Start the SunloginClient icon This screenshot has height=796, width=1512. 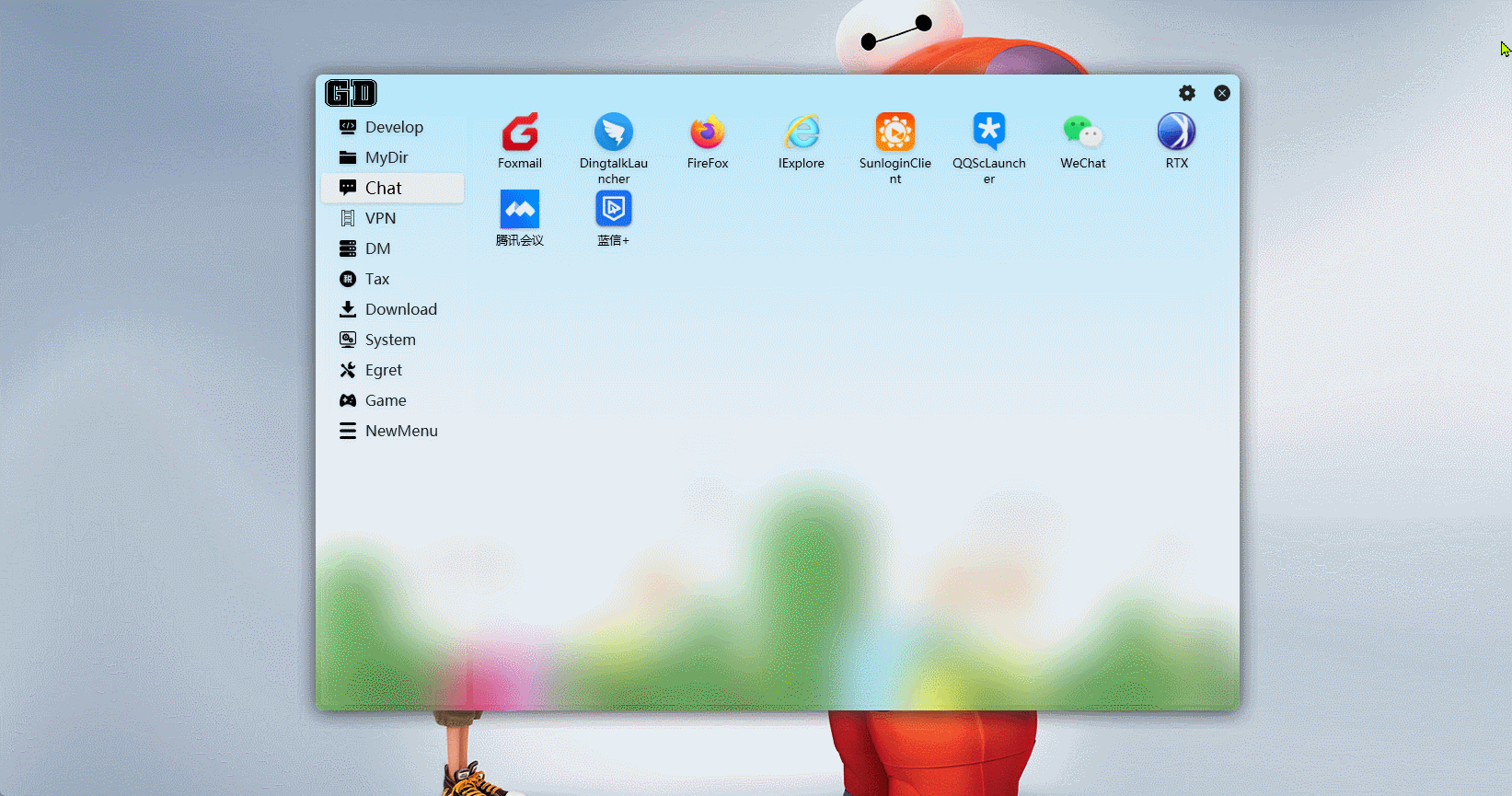(x=895, y=133)
